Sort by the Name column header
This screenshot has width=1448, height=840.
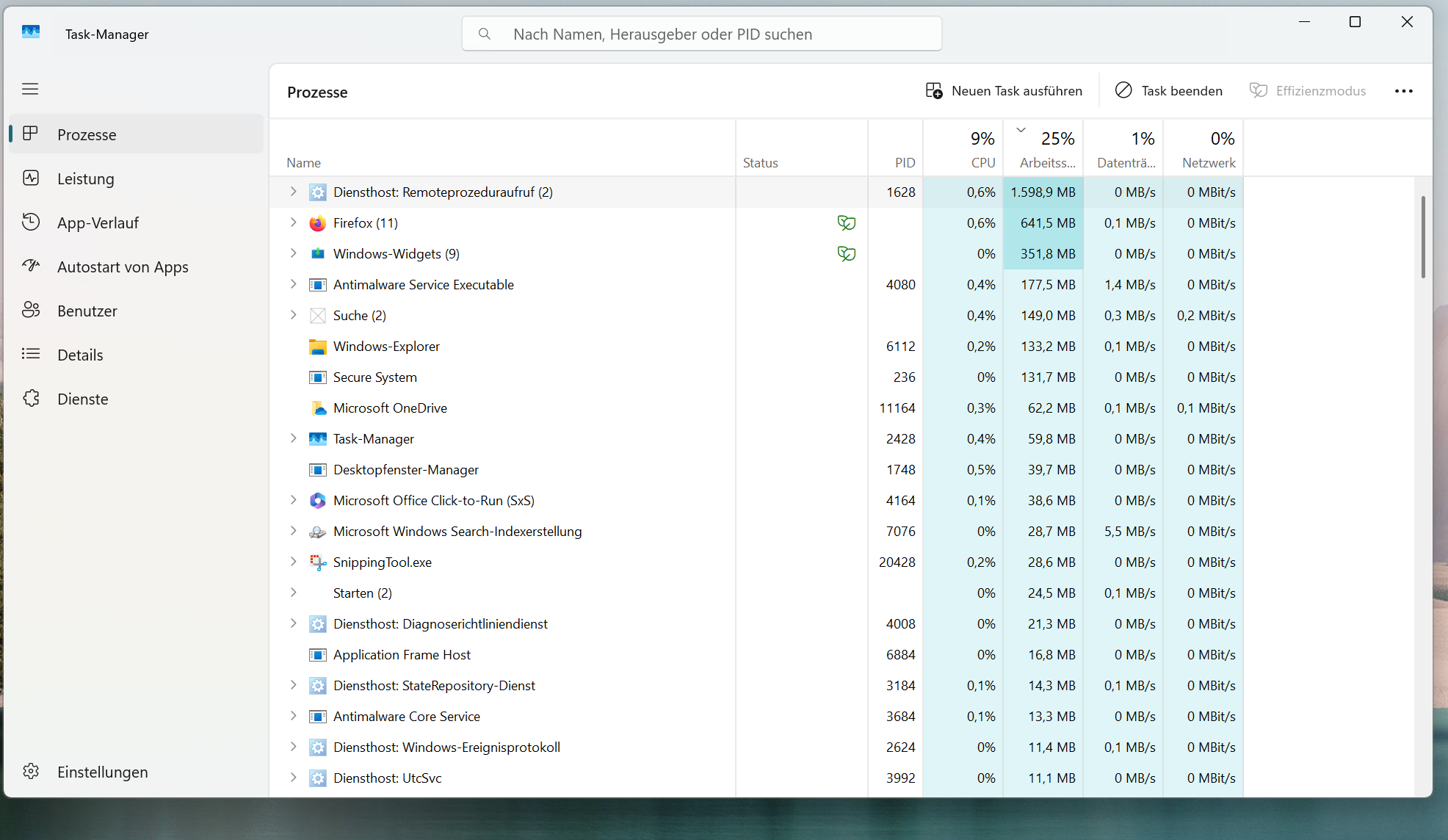coord(502,148)
